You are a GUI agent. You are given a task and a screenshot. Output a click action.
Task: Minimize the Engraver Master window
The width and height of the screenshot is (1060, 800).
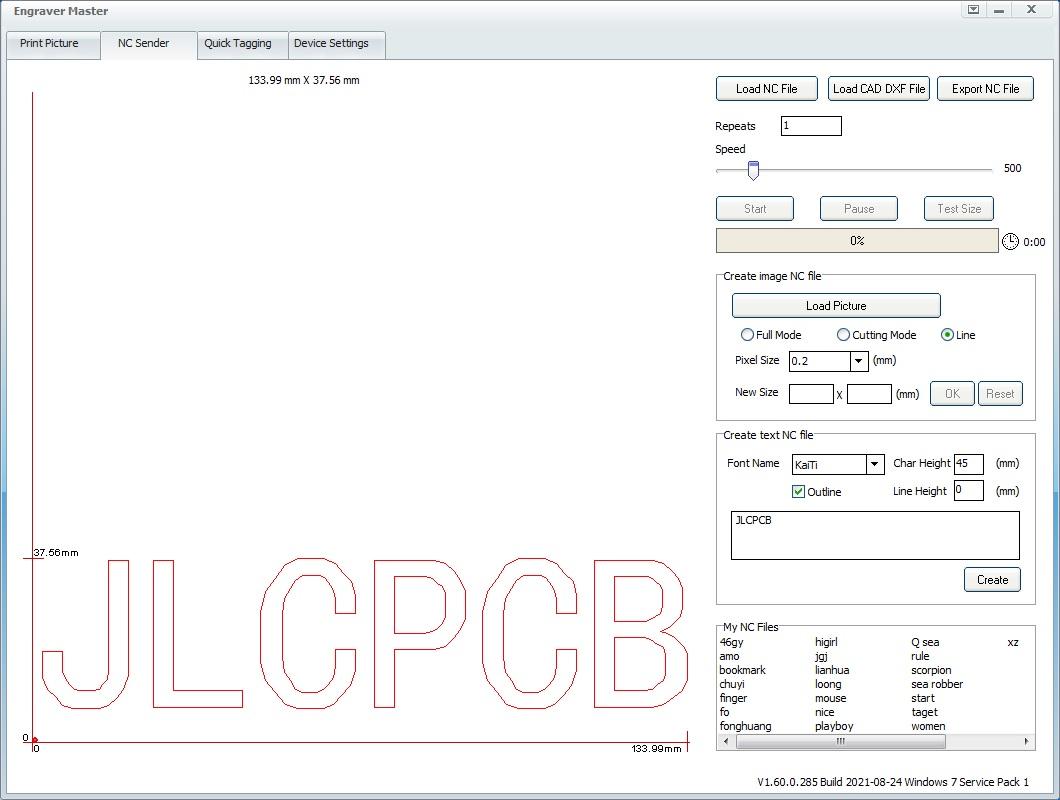pos(998,9)
